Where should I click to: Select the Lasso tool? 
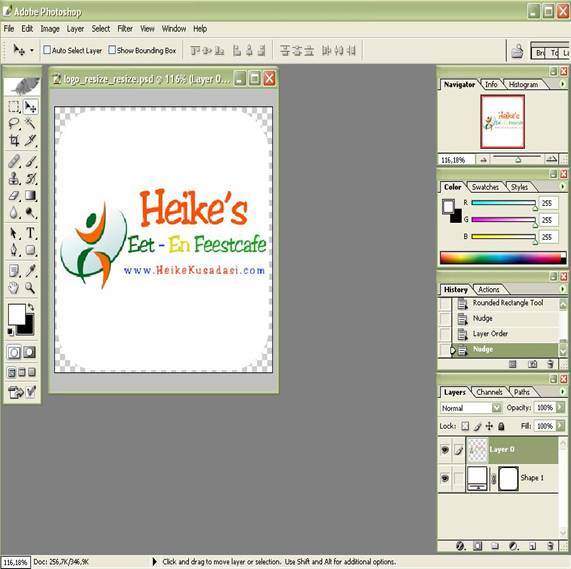click(x=14, y=124)
